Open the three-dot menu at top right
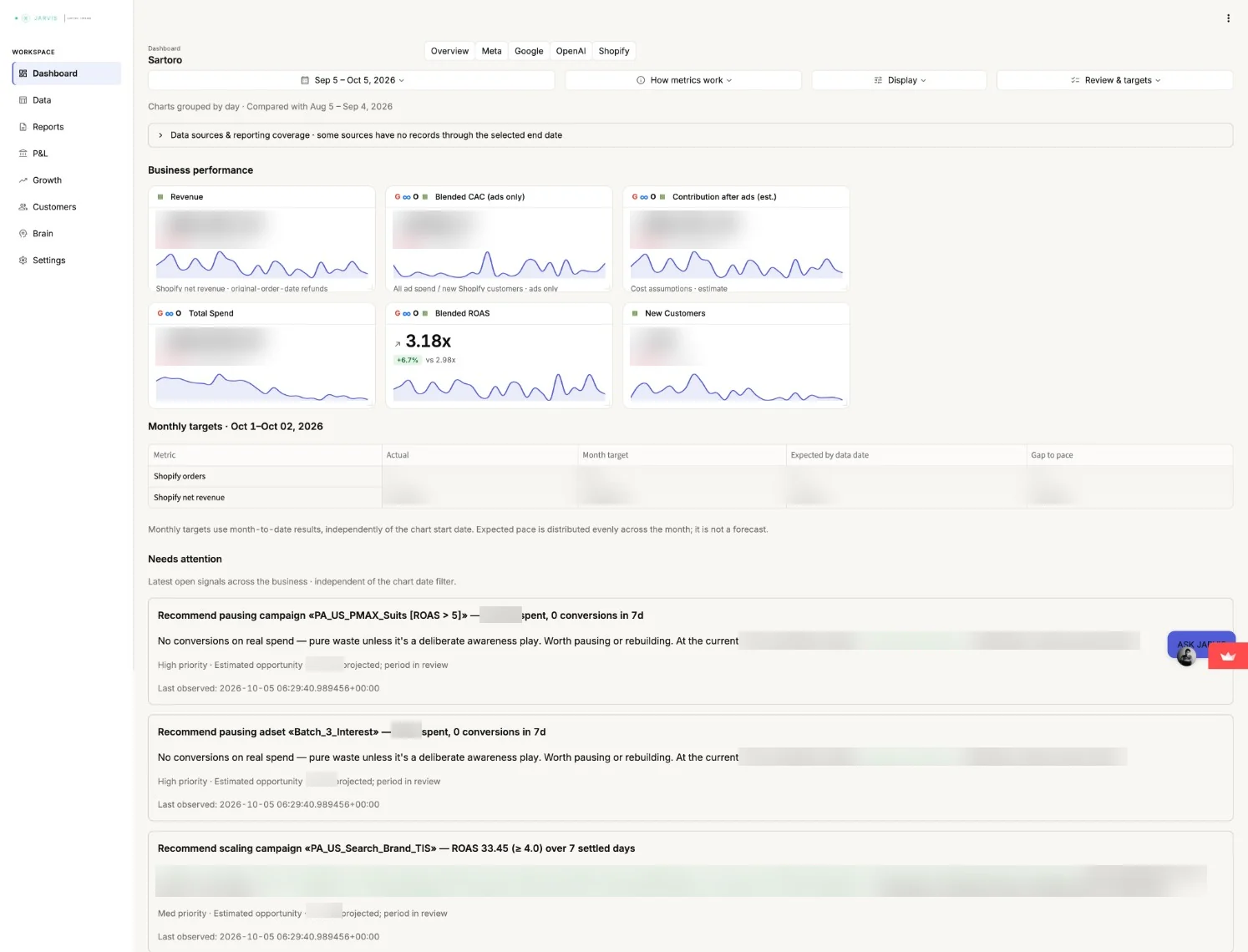 (1228, 18)
